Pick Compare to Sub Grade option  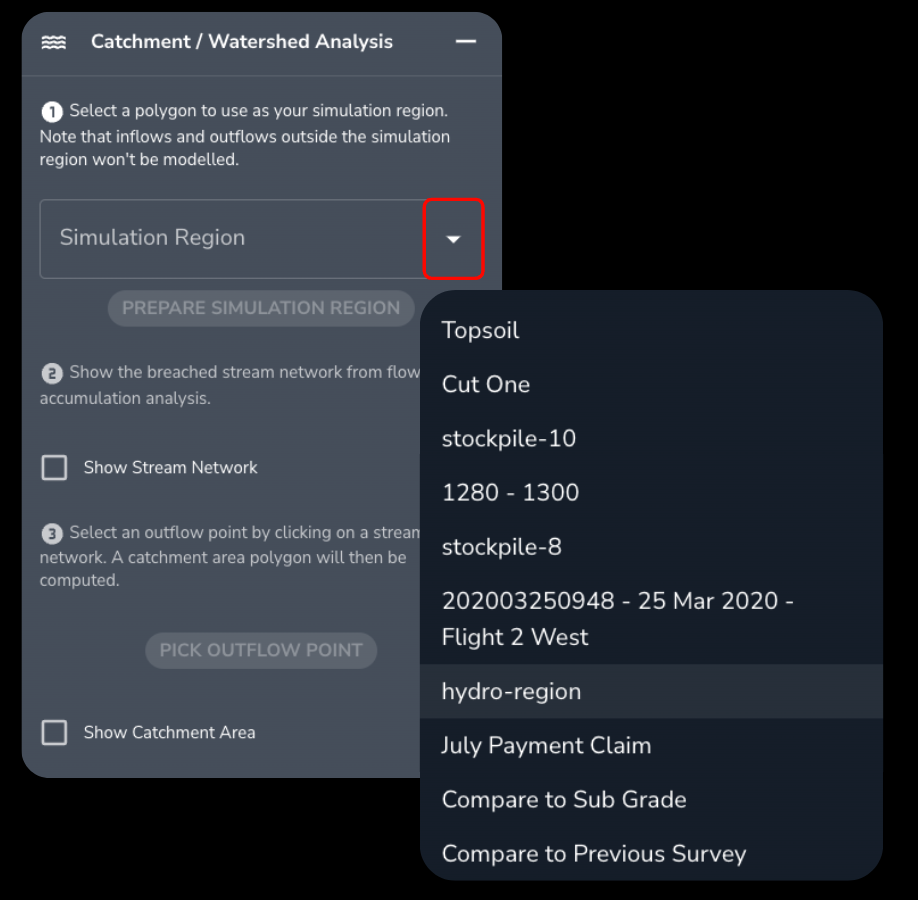(564, 800)
